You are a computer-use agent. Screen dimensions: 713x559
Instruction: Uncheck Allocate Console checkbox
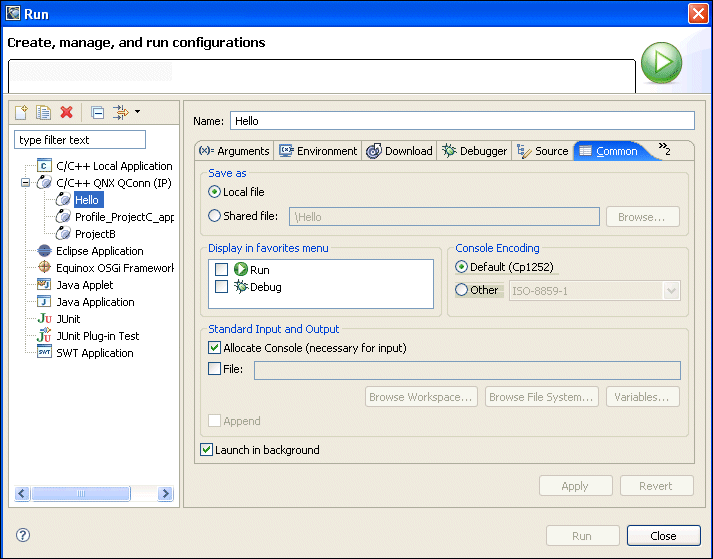click(x=215, y=348)
